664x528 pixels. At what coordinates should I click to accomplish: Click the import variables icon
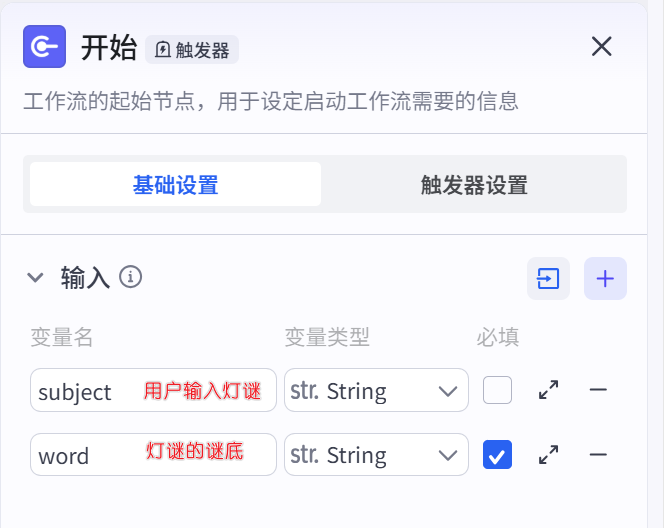(548, 278)
